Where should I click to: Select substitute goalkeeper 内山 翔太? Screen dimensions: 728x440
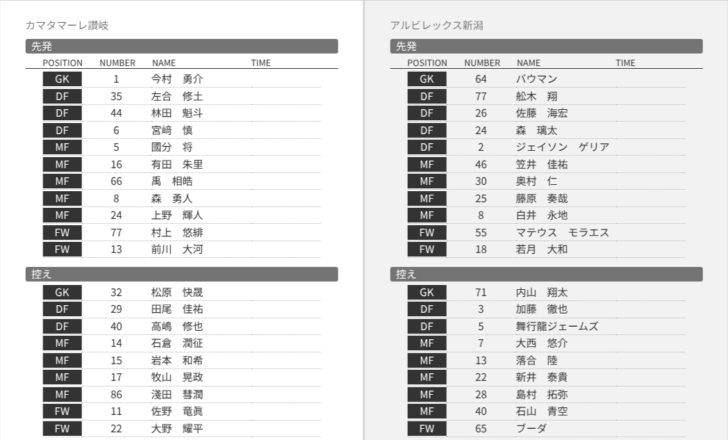tap(541, 292)
